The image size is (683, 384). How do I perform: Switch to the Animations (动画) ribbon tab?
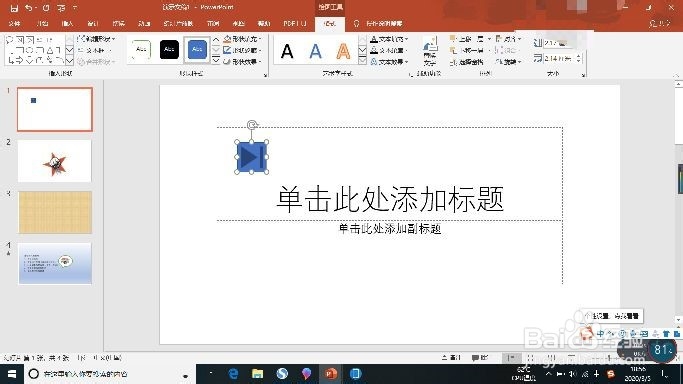coord(144,24)
